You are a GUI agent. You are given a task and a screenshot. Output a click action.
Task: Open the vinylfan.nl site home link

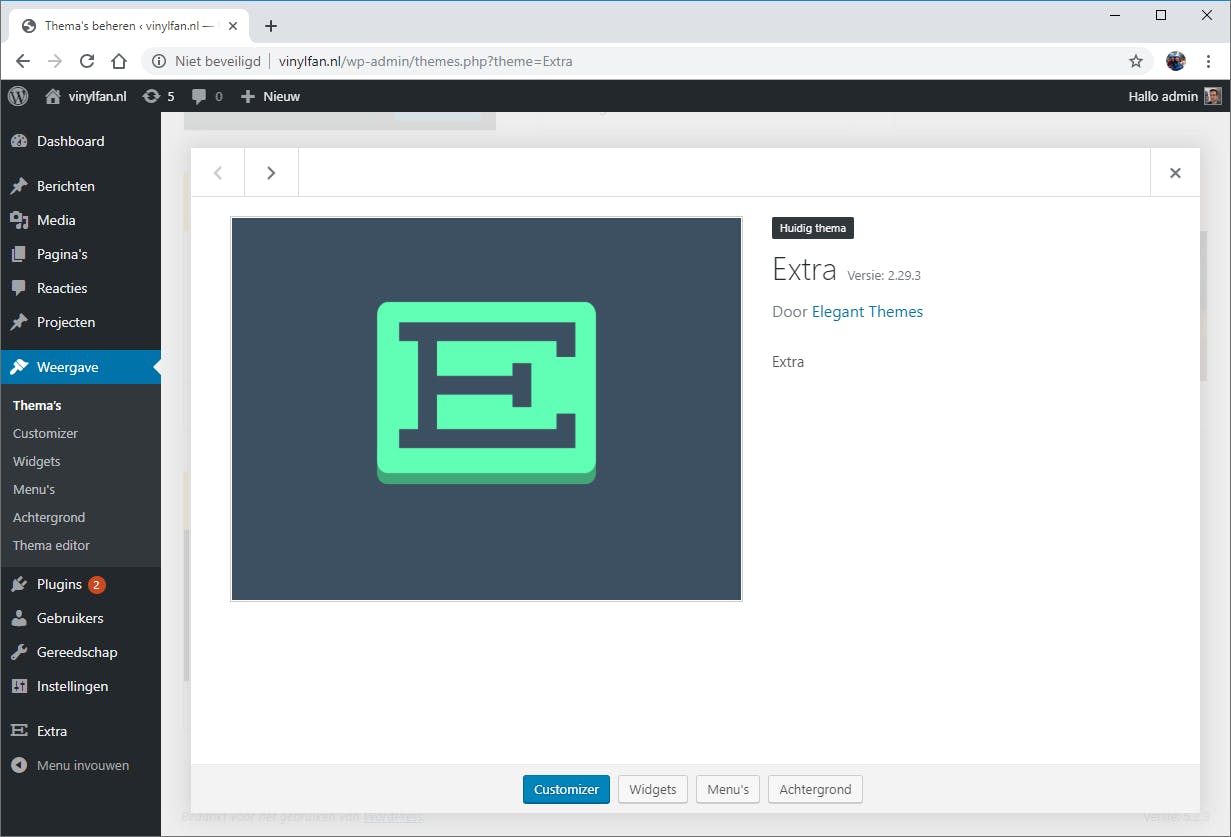pyautogui.click(x=86, y=96)
